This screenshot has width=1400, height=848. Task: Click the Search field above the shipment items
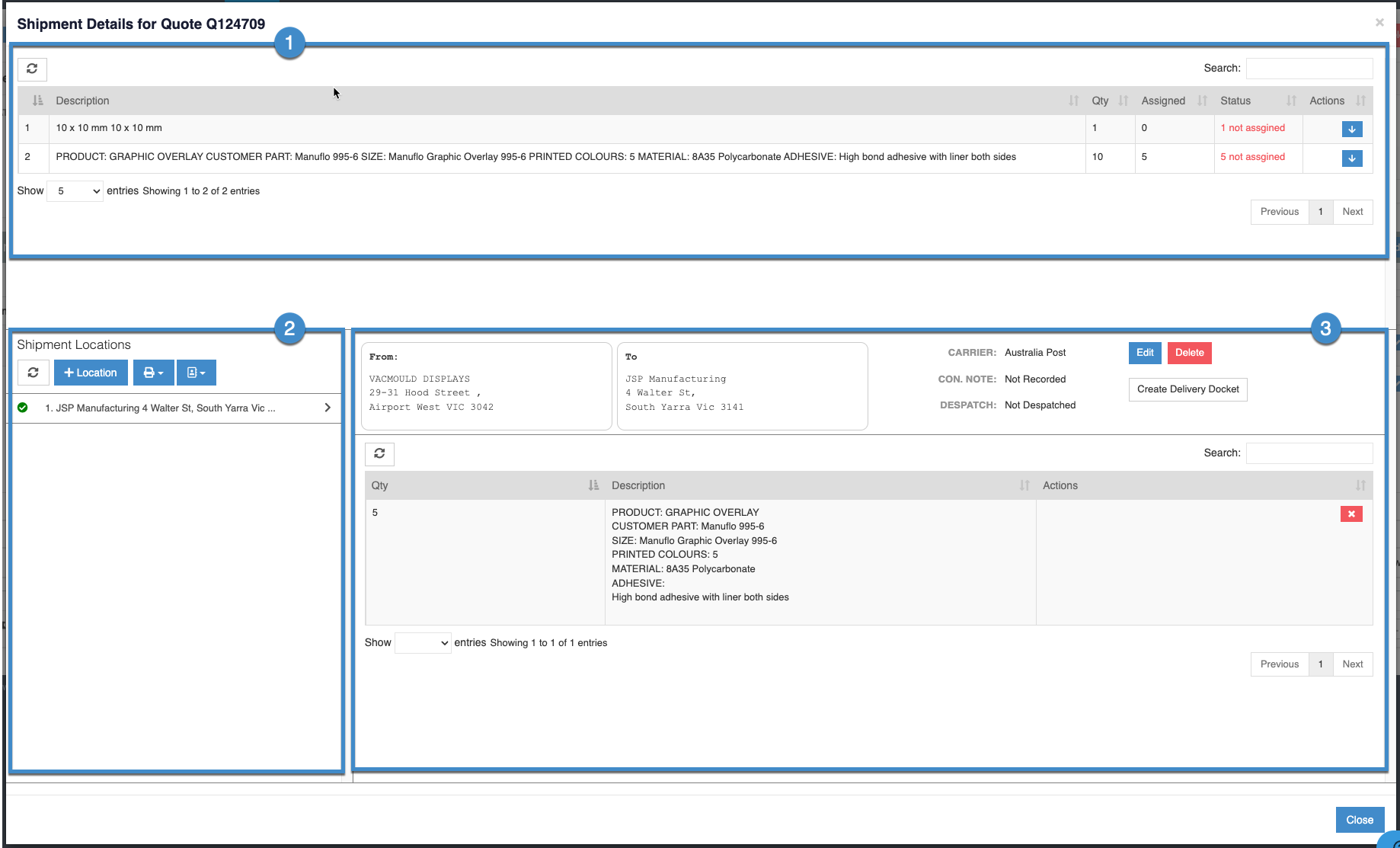[x=1309, y=68]
